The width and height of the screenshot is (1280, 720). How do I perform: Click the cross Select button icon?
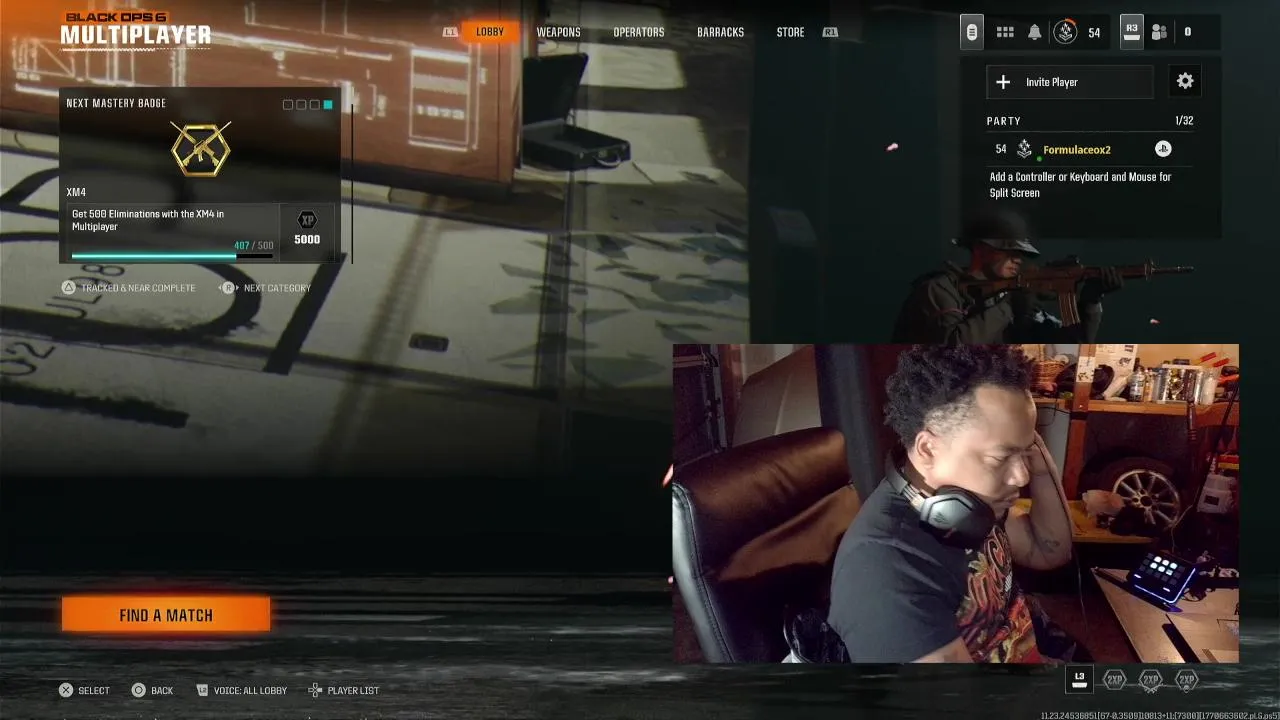coord(66,690)
